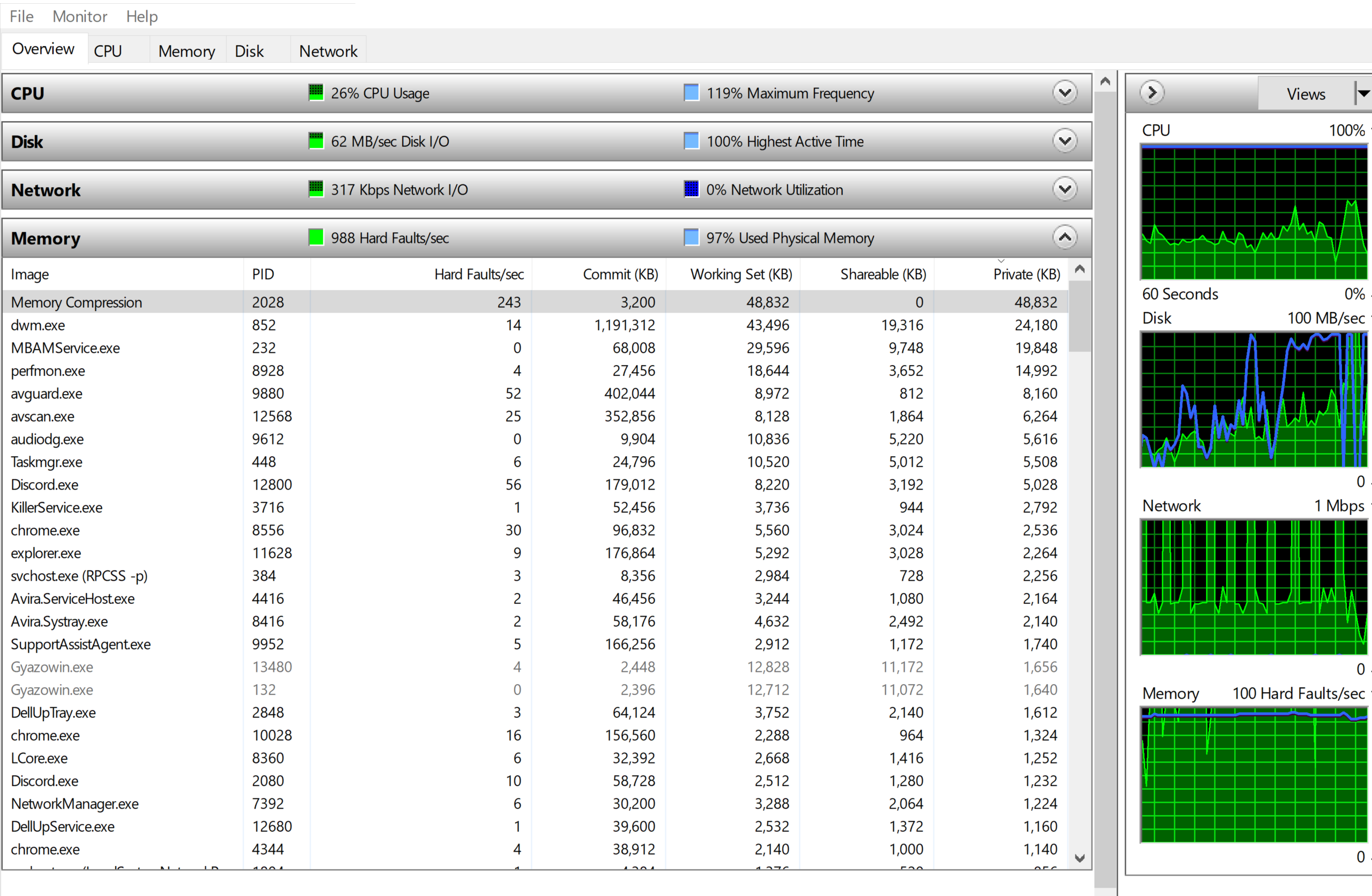The image size is (1372, 896).
Task: Switch to the CPU tab
Action: pos(108,50)
